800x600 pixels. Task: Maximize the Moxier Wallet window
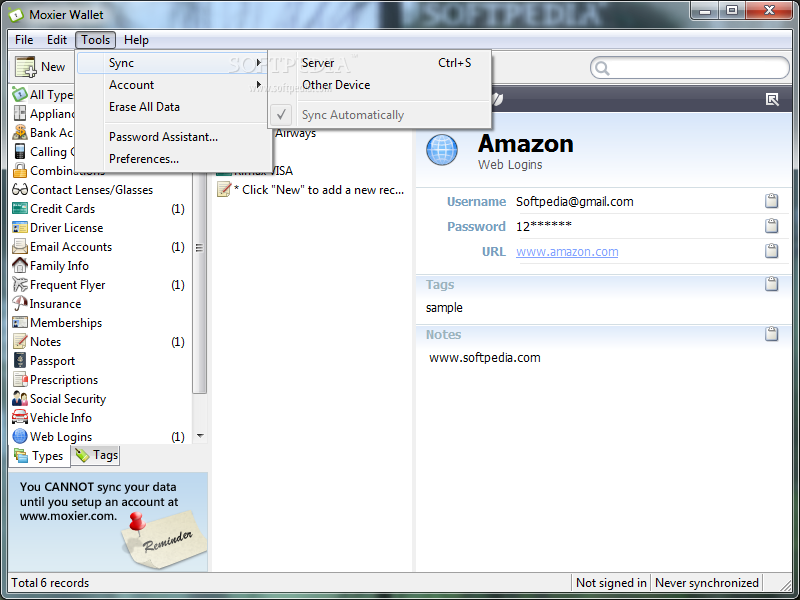point(732,10)
